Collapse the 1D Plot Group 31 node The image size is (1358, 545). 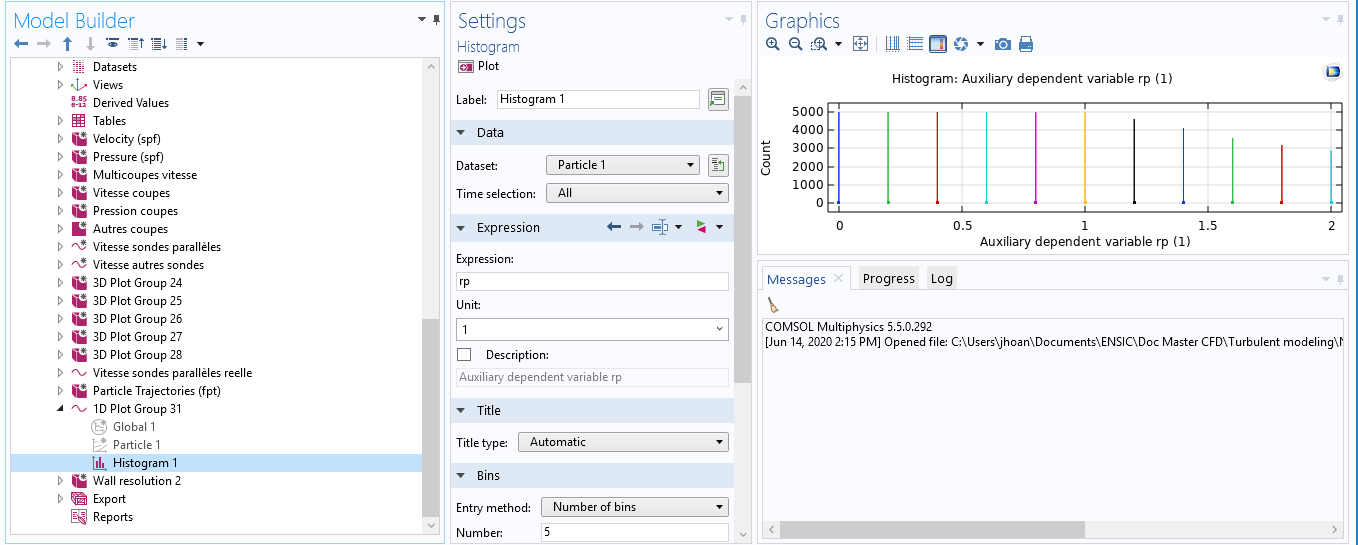click(60, 409)
